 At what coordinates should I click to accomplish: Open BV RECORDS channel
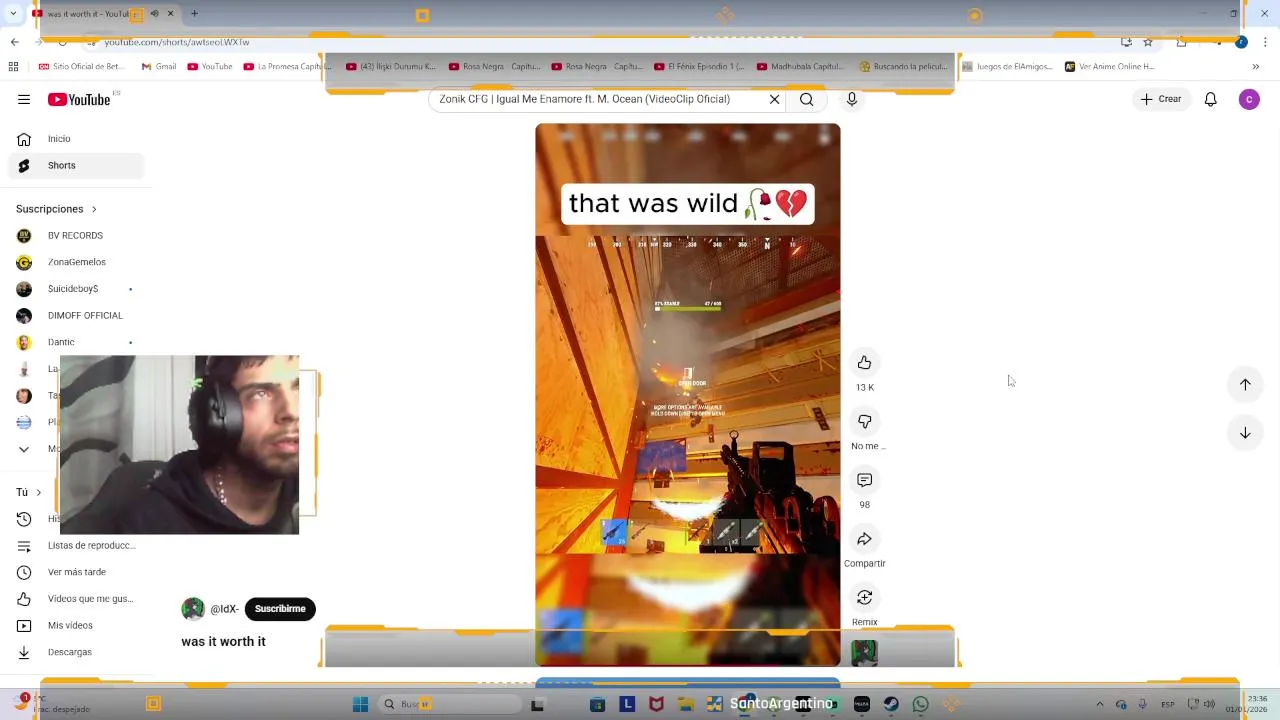tap(75, 236)
